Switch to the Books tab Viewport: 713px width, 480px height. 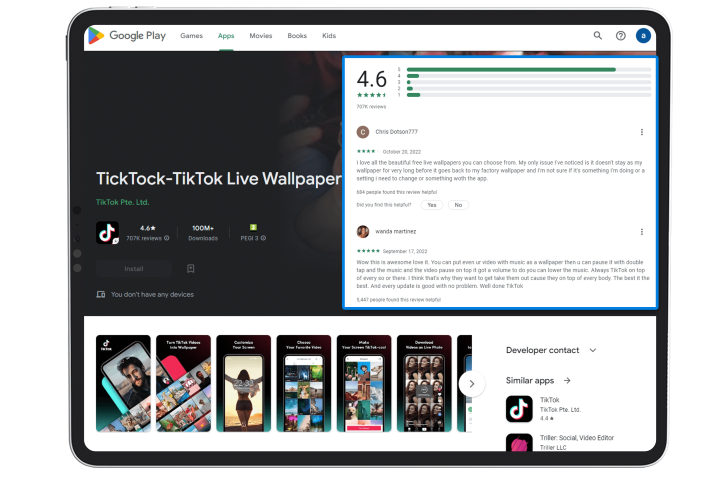[x=297, y=35]
